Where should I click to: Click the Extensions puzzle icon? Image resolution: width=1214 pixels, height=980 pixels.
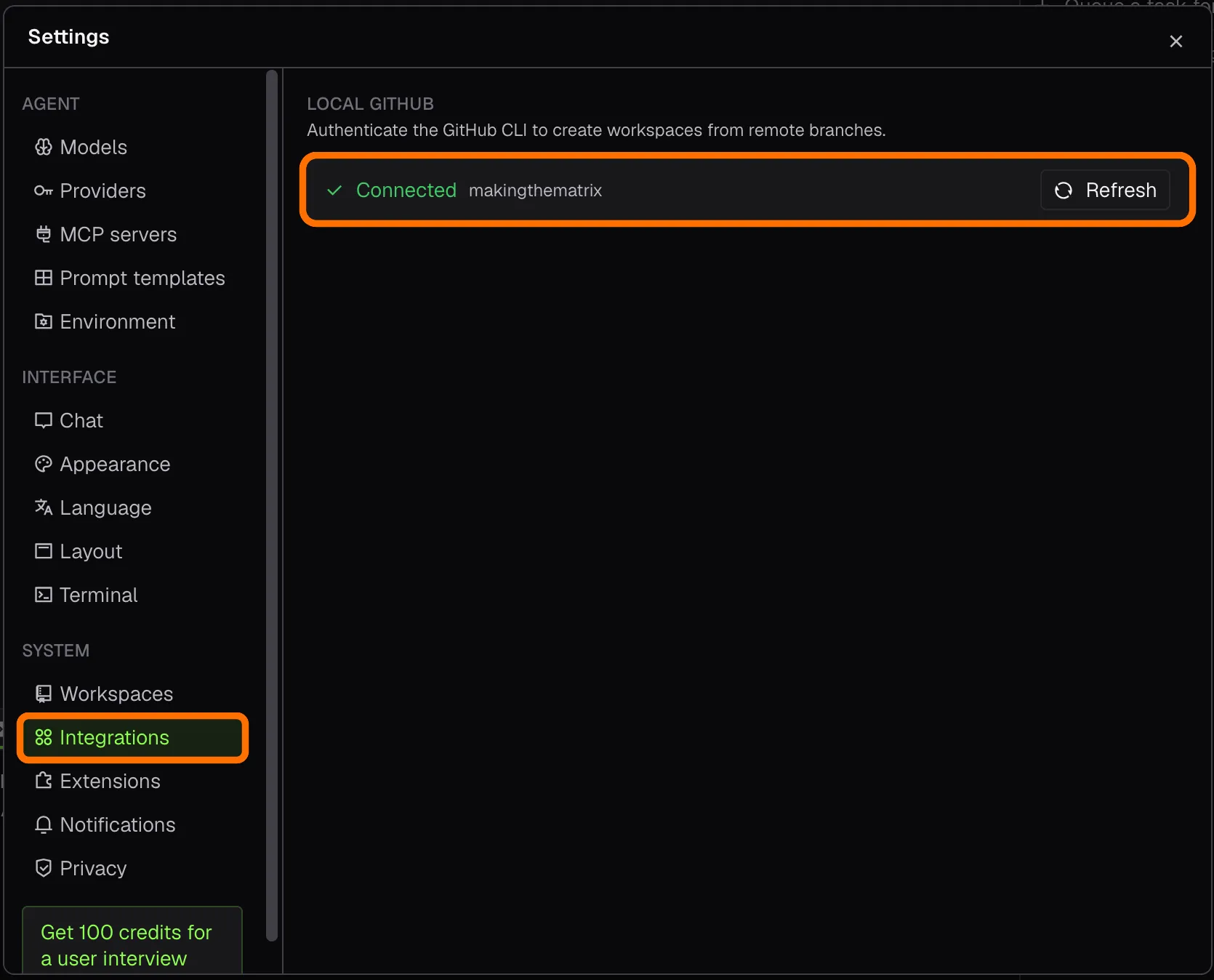(44, 781)
